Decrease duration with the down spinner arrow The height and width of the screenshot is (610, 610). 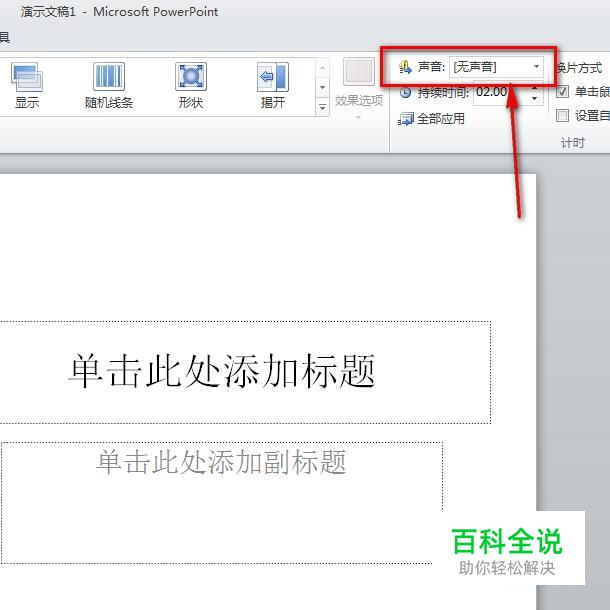pyautogui.click(x=535, y=98)
